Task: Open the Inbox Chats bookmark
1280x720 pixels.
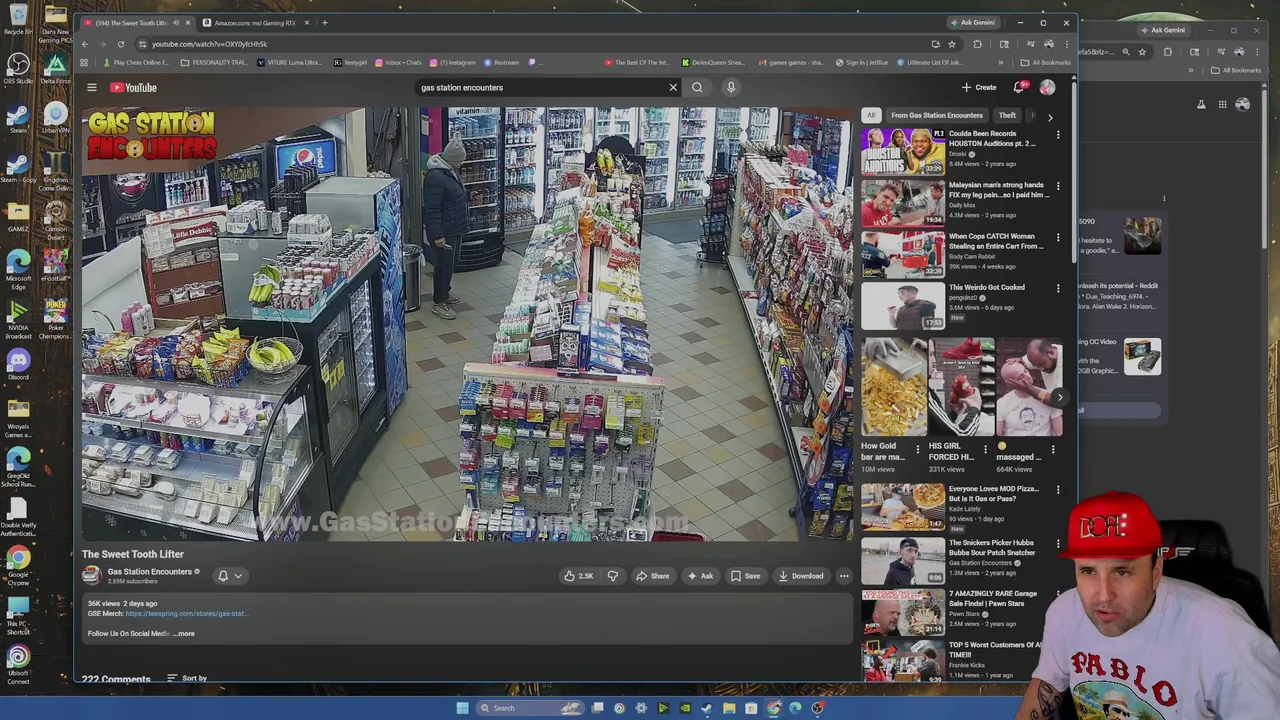Action: click(x=397, y=63)
